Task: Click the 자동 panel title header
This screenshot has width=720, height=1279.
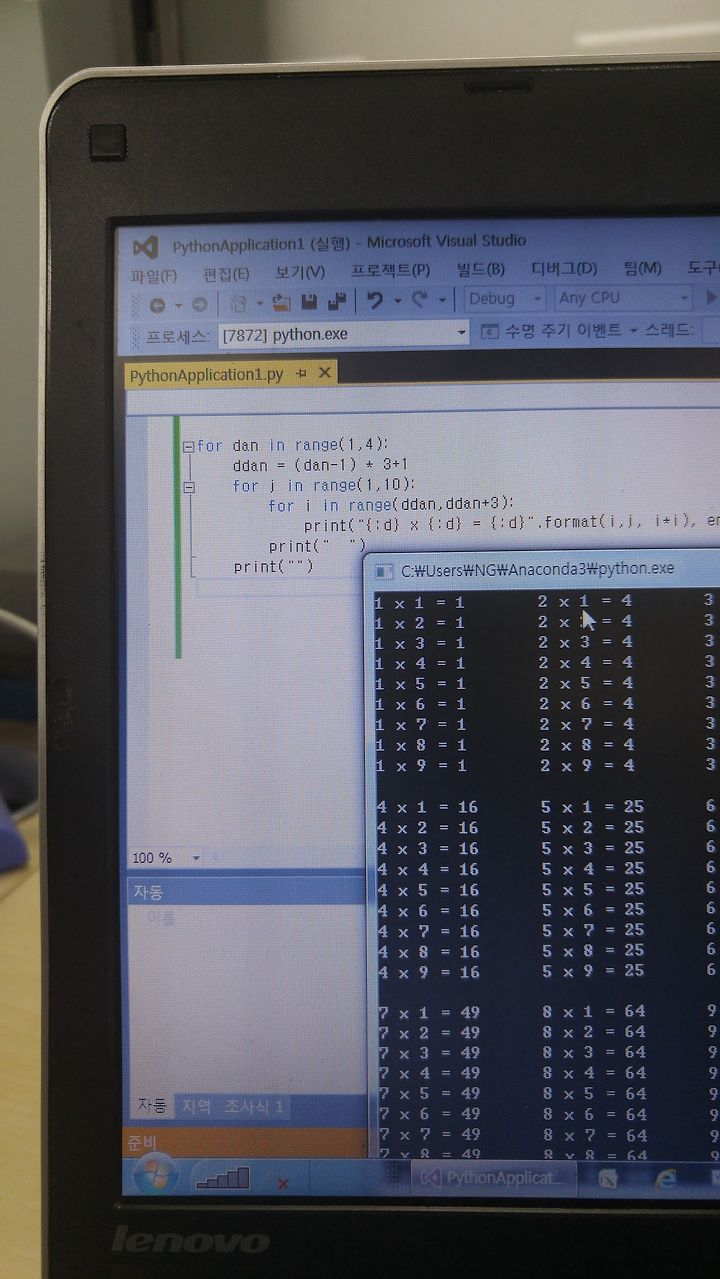Action: (x=246, y=891)
